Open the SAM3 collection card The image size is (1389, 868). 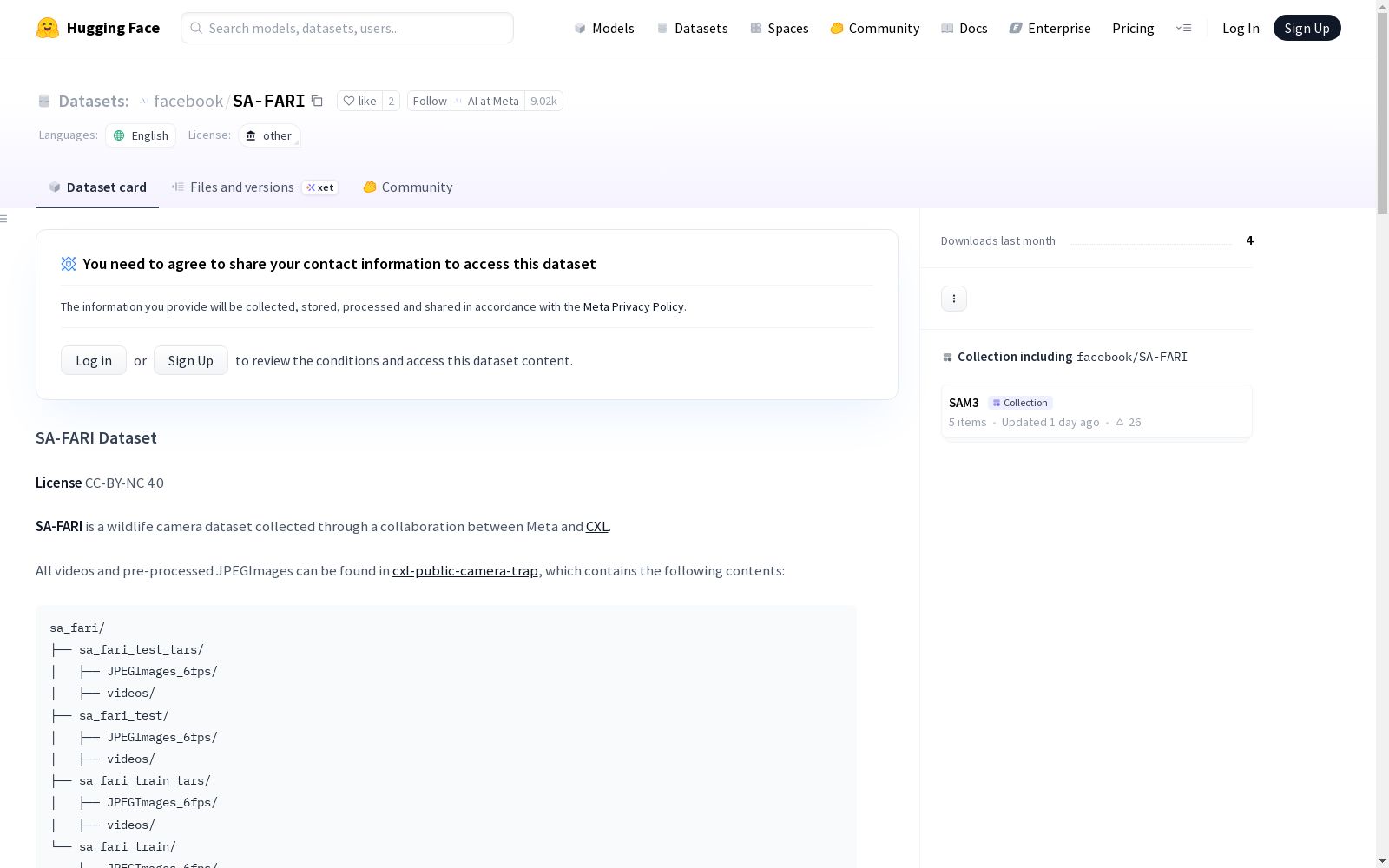1096,411
